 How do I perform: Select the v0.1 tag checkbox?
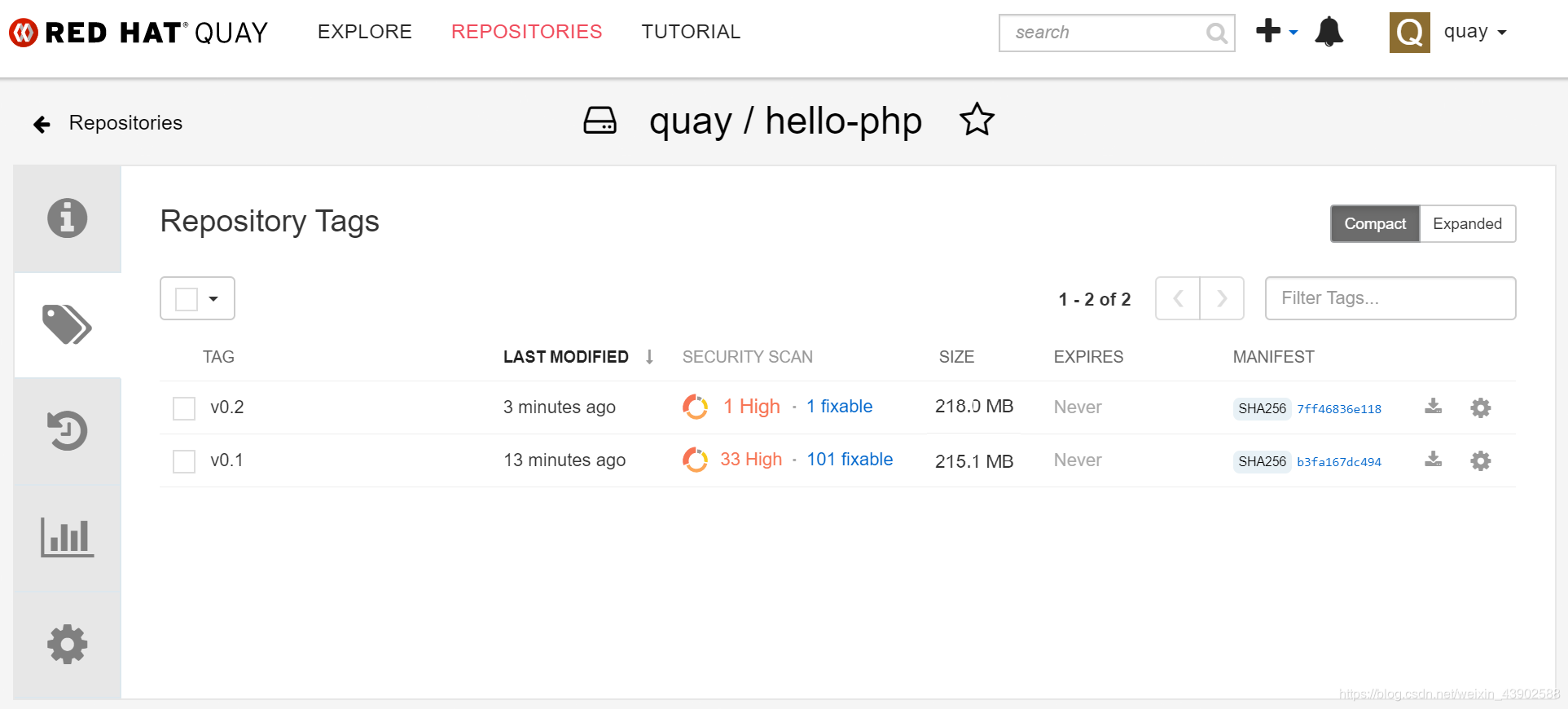pyautogui.click(x=184, y=461)
